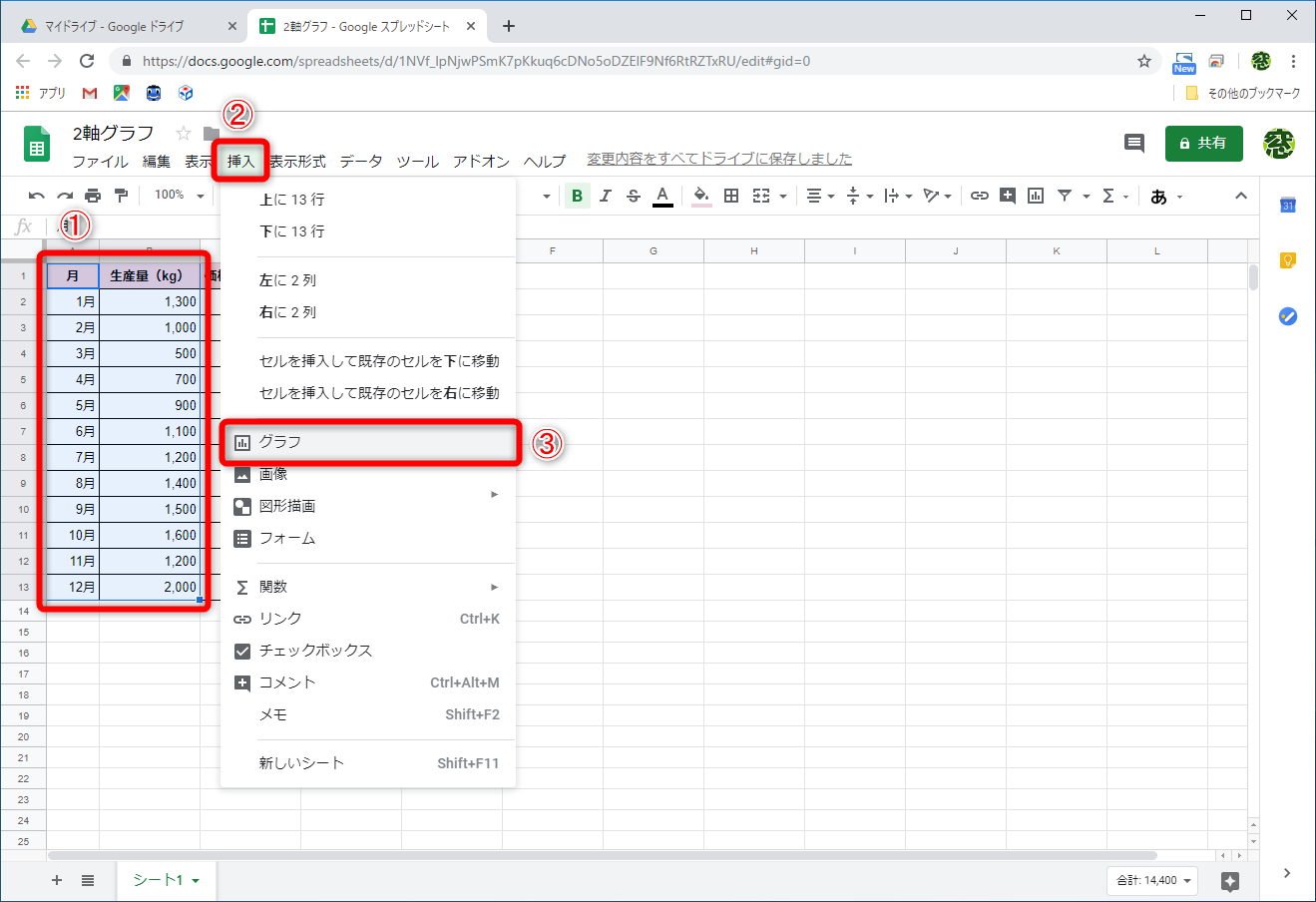Choose グラフ from the insert menu

click(x=368, y=442)
